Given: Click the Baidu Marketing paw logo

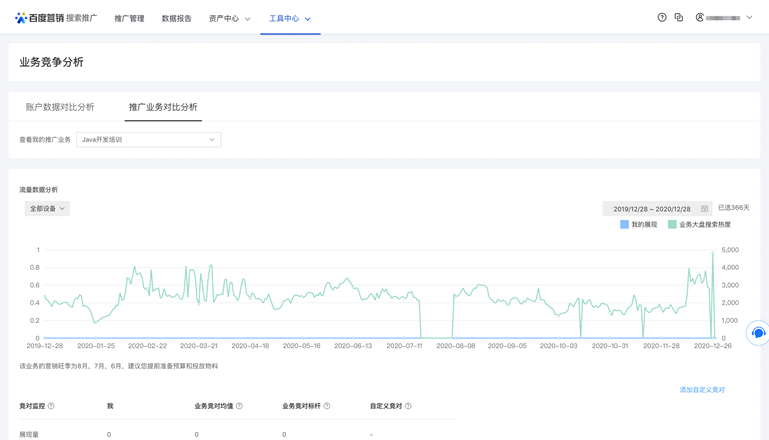Looking at the screenshot, I should click(x=21, y=18).
